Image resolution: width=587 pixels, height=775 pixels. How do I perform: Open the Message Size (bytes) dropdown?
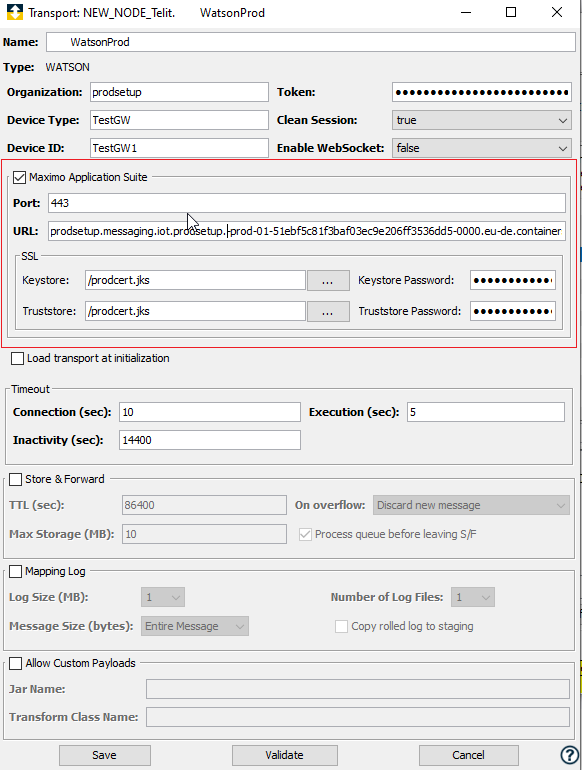point(195,626)
